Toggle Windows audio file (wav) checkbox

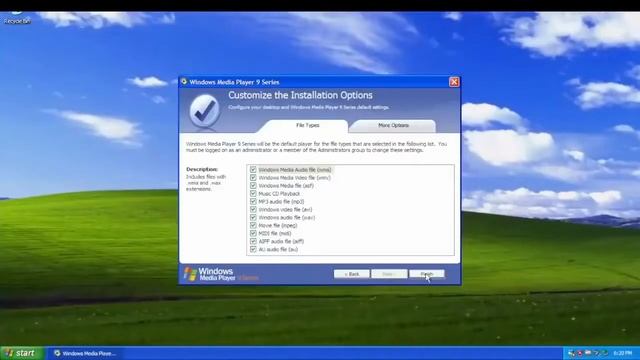point(253,218)
